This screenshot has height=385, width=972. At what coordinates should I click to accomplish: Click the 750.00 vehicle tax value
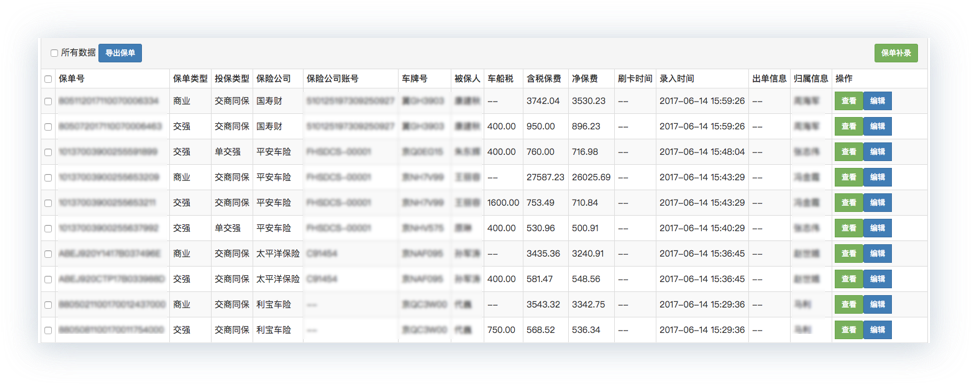pyautogui.click(x=501, y=330)
